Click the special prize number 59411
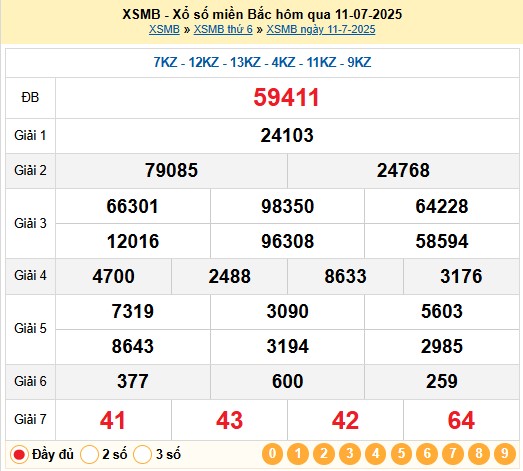This screenshot has height=471, width=523. 287,98
